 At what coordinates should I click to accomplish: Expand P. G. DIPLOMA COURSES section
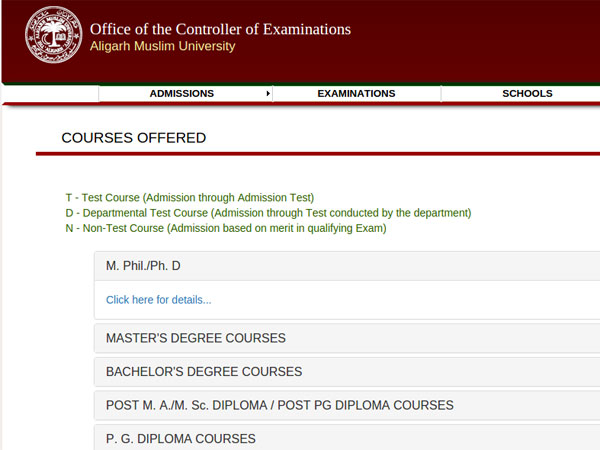181,439
